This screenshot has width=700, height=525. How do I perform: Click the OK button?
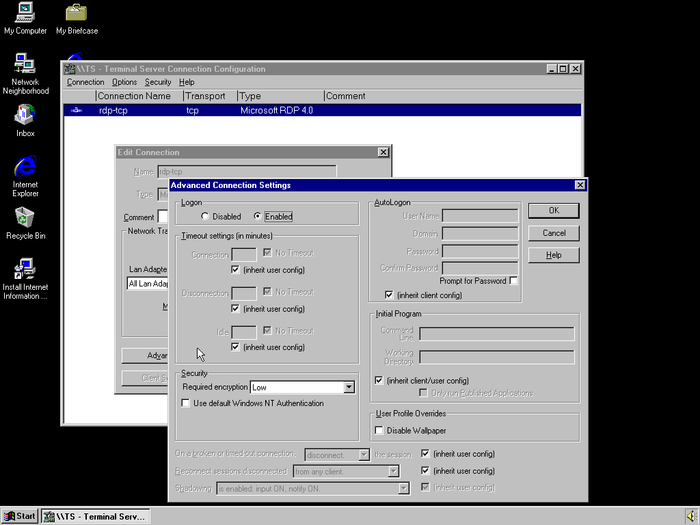[x=553, y=210]
